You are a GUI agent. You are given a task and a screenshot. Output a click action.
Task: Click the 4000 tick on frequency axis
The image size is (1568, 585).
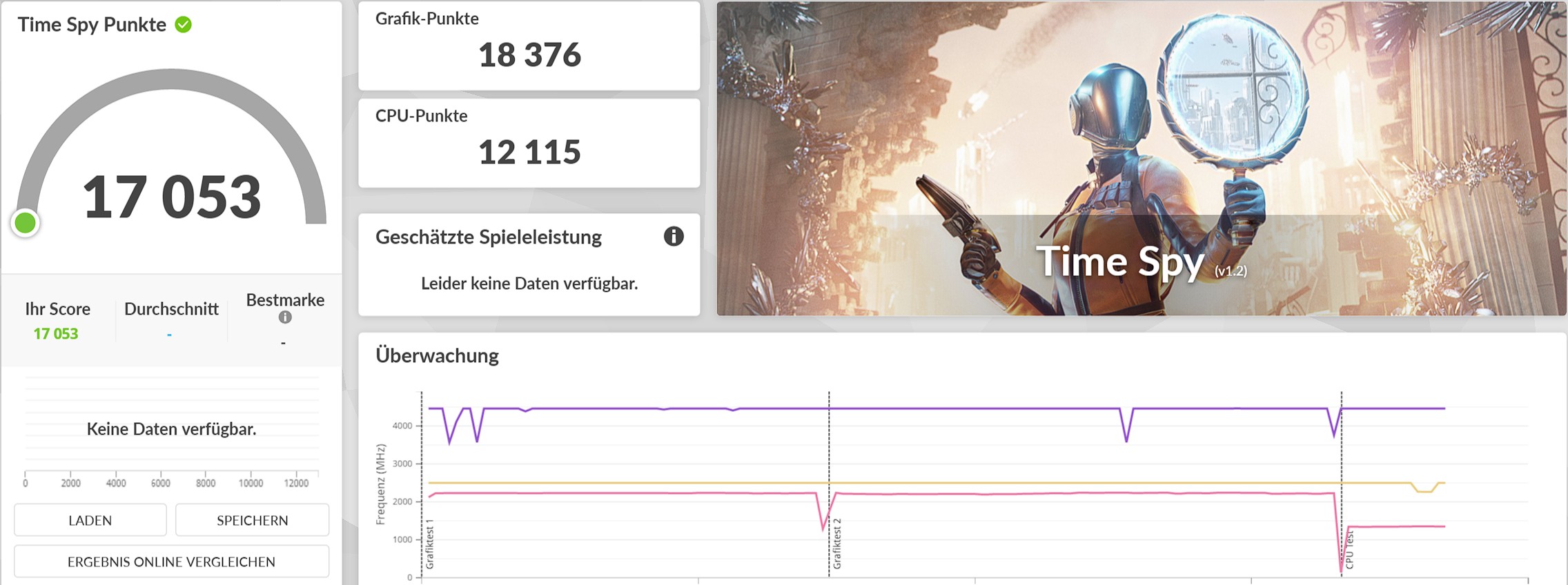[402, 426]
